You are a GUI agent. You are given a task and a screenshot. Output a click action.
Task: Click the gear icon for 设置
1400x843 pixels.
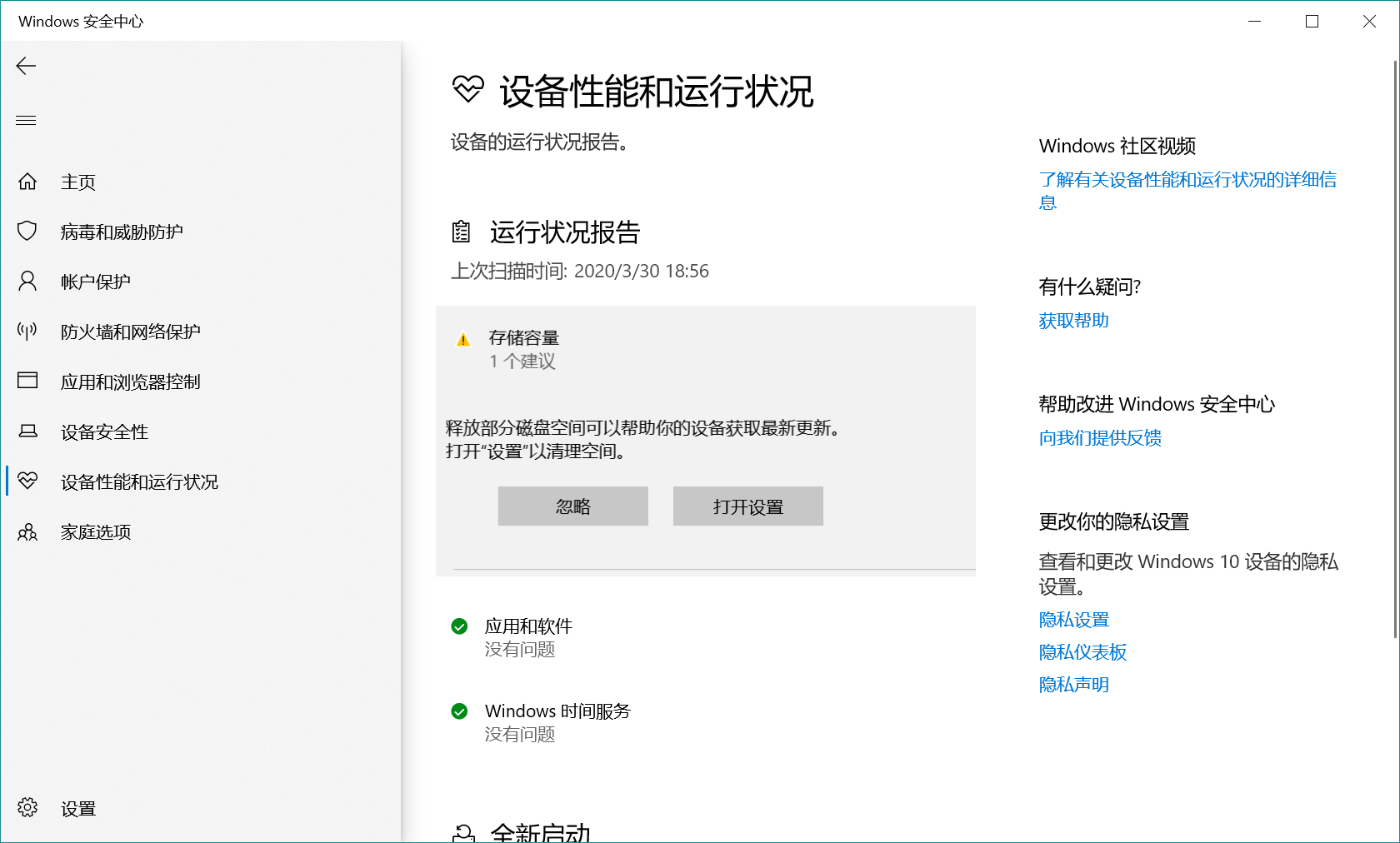tap(27, 807)
